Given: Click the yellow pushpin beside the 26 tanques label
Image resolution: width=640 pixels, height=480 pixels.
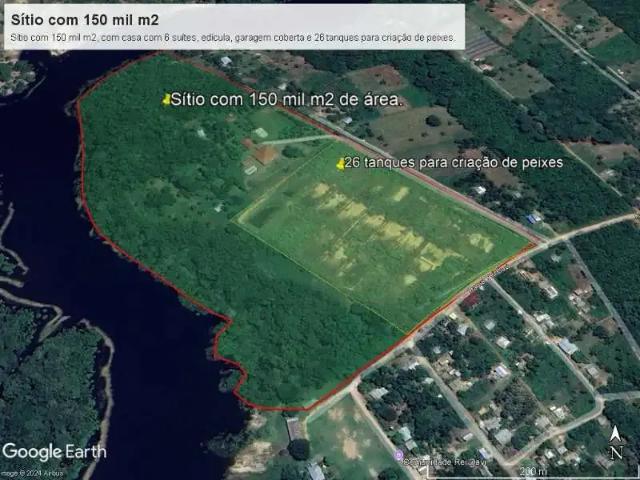Looking at the screenshot, I should 340,164.
